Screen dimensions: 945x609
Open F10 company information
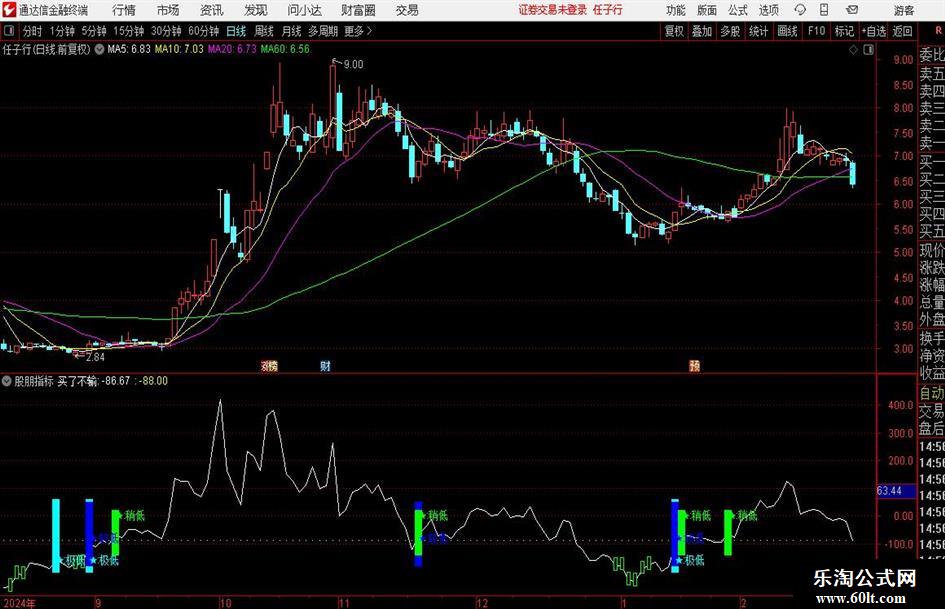coord(817,31)
